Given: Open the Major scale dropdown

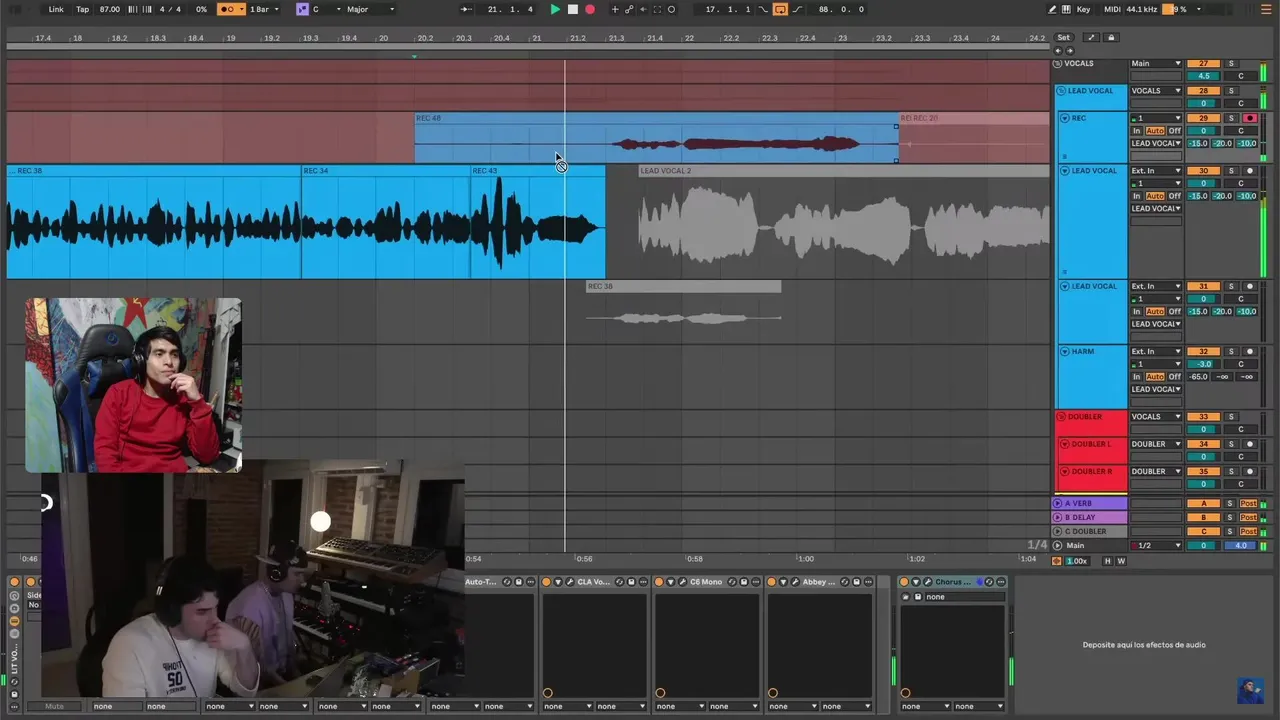Looking at the screenshot, I should pyautogui.click(x=370, y=9).
